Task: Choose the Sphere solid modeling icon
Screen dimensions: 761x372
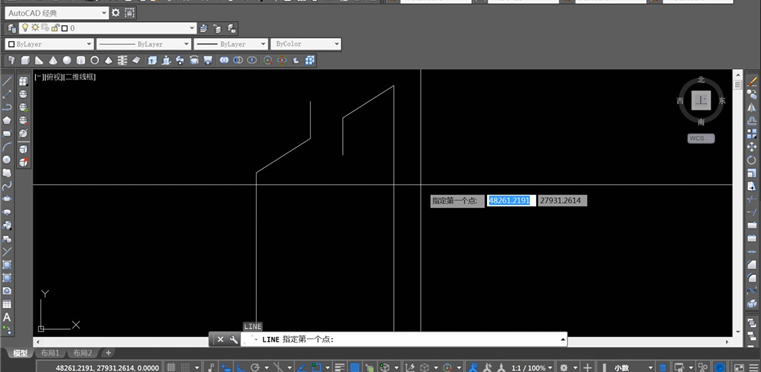Action: [67, 60]
